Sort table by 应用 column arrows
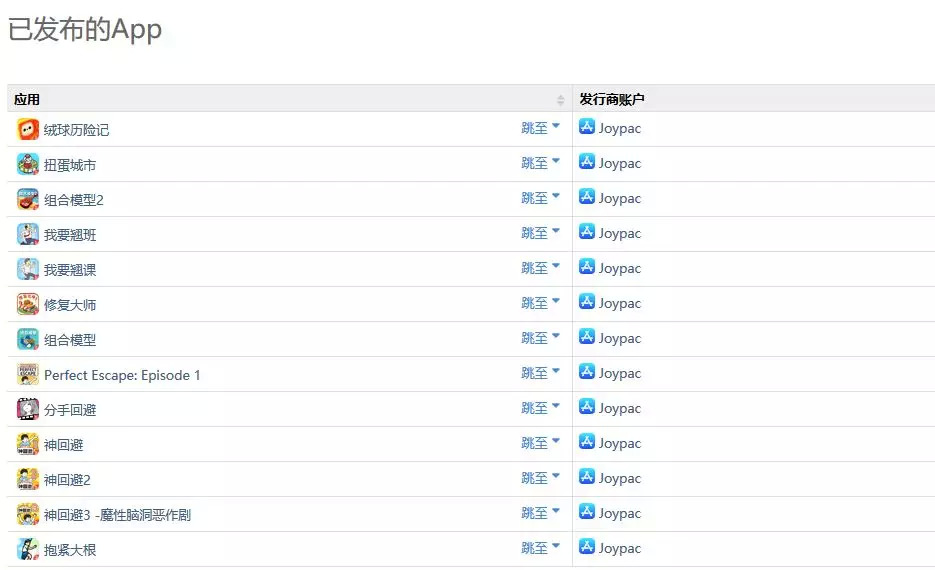The image size is (935, 570). [560, 99]
